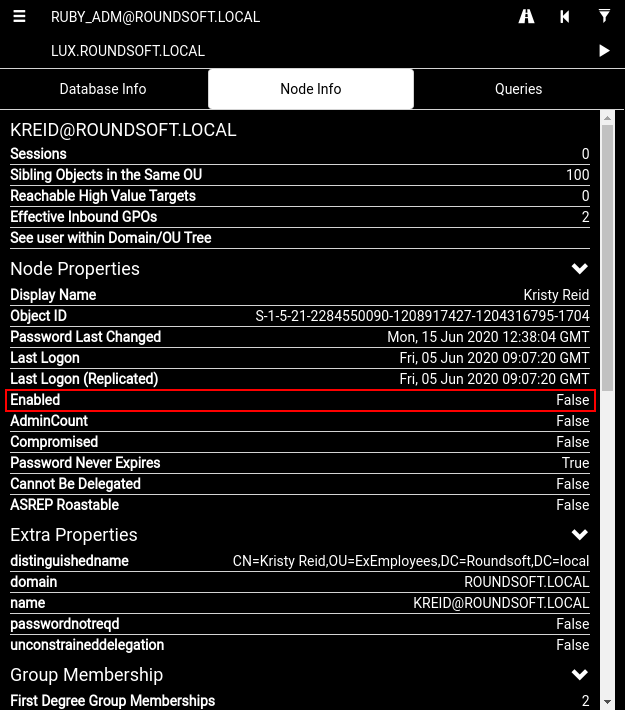Image resolution: width=625 pixels, height=710 pixels.
Task: Click the scrollbar down arrow
Action: (606, 701)
